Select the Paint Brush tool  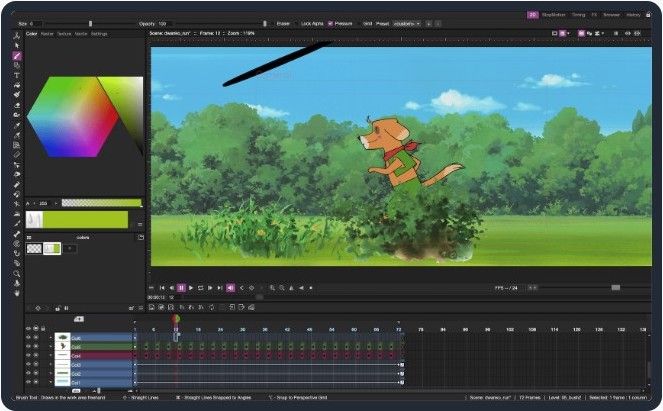tap(16, 95)
